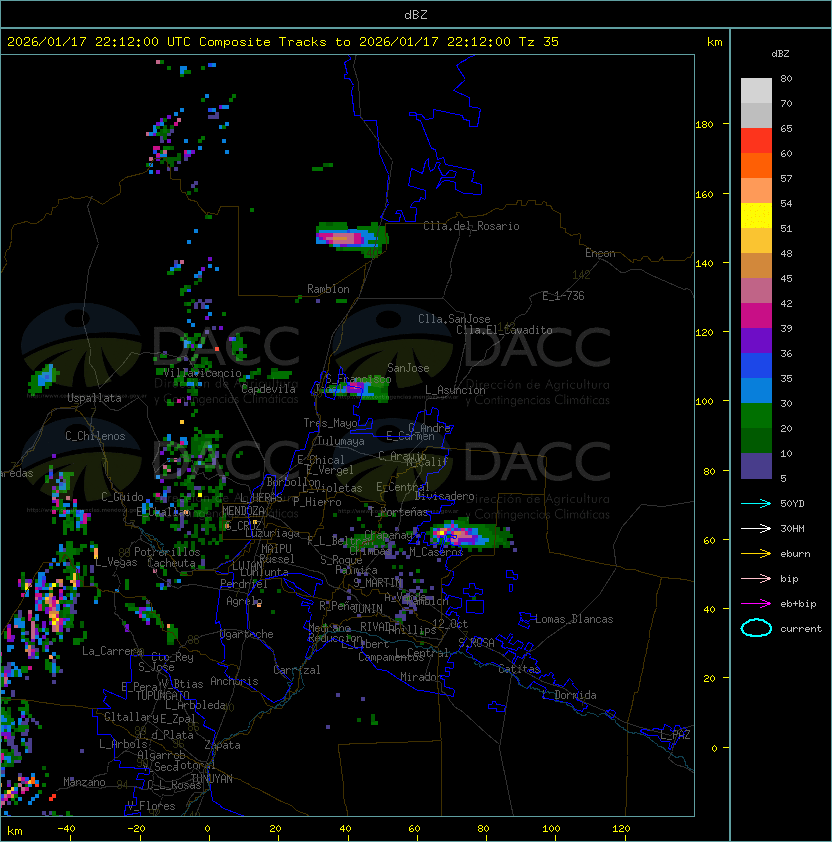The image size is (832, 842).
Task: Click the Cacheuta label
Action: point(171,563)
